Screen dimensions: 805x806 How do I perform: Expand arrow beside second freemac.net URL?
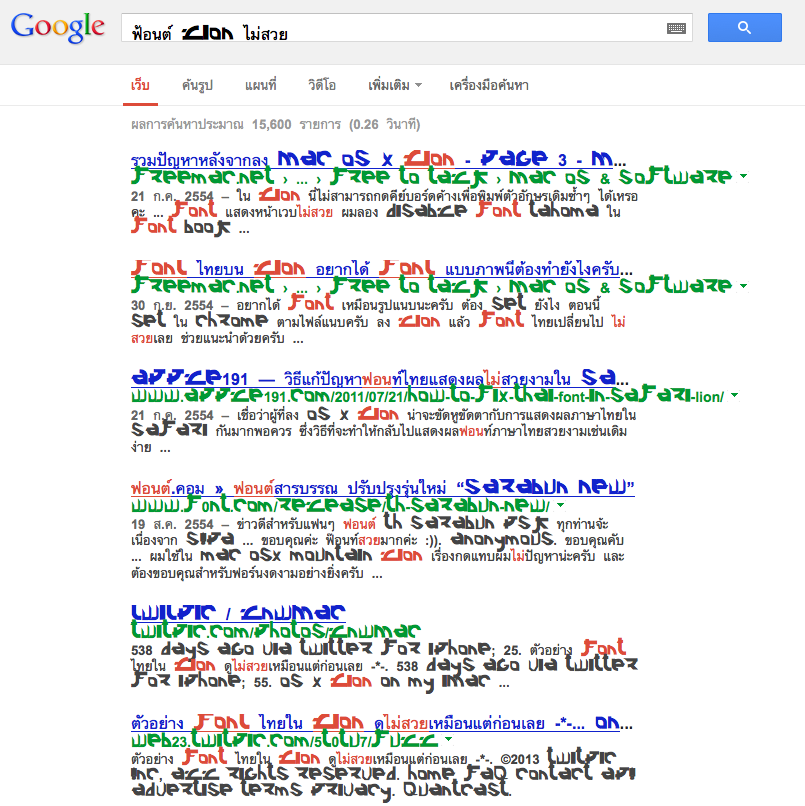[743, 286]
